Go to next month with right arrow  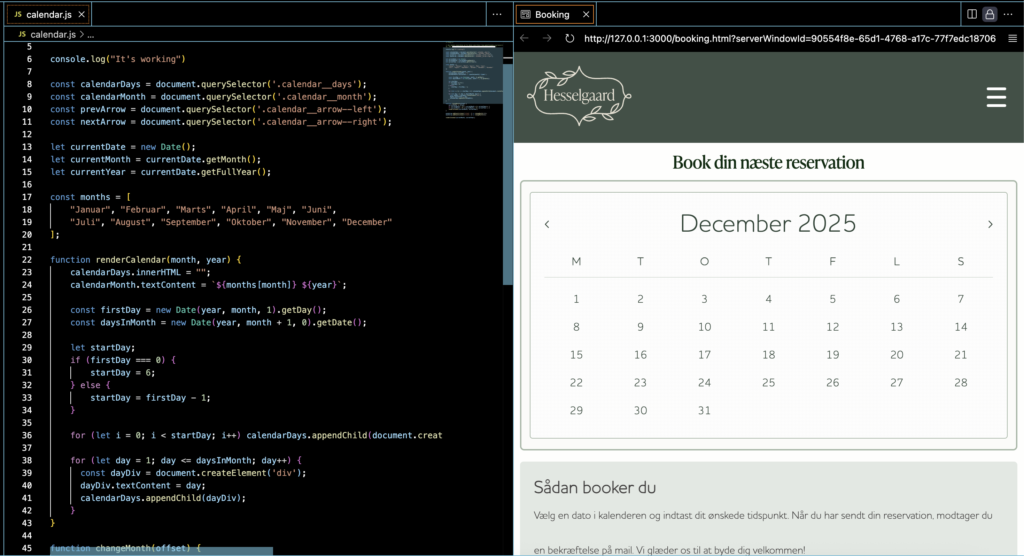pyautogui.click(x=990, y=224)
